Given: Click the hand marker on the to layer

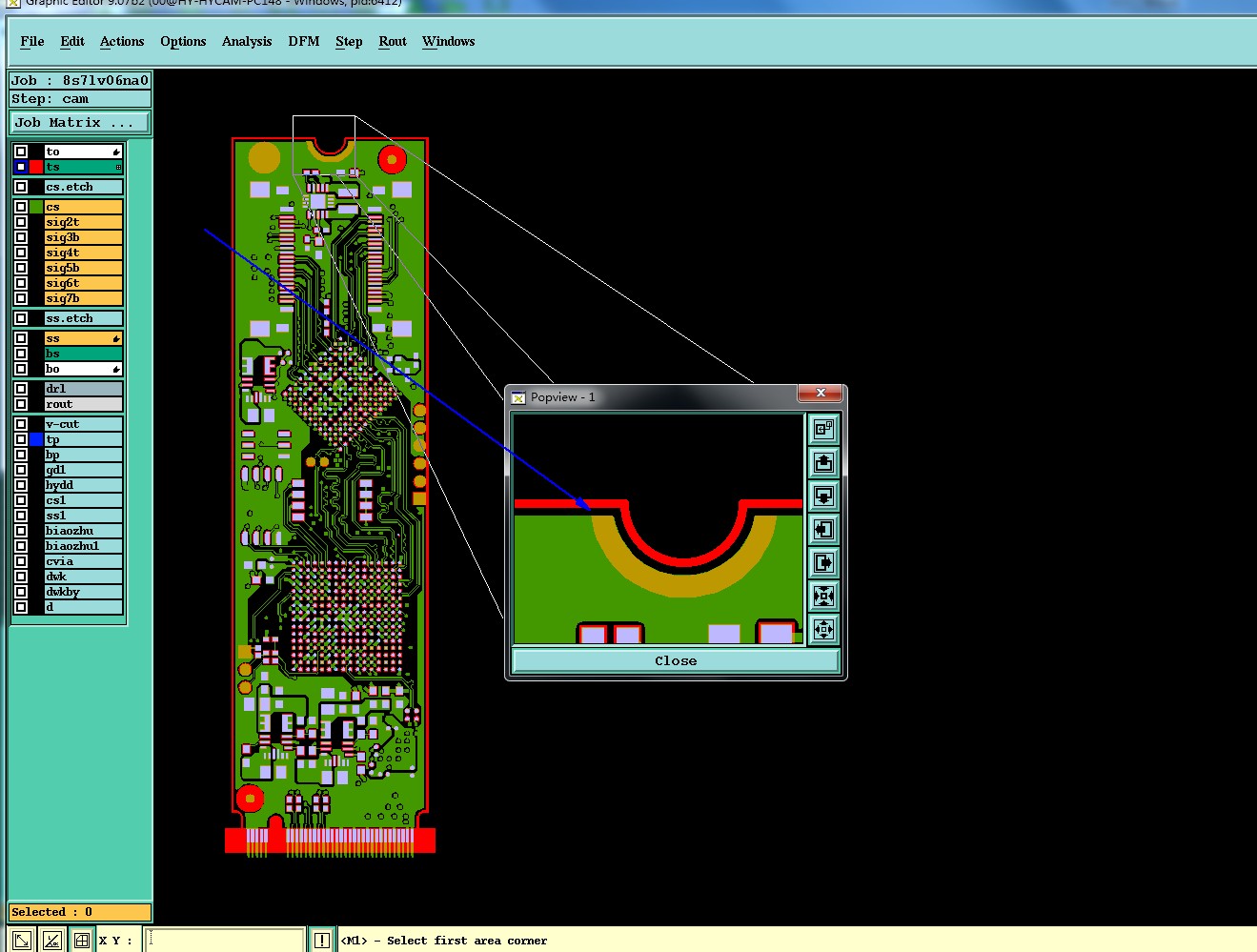Looking at the screenshot, I should click(116, 152).
